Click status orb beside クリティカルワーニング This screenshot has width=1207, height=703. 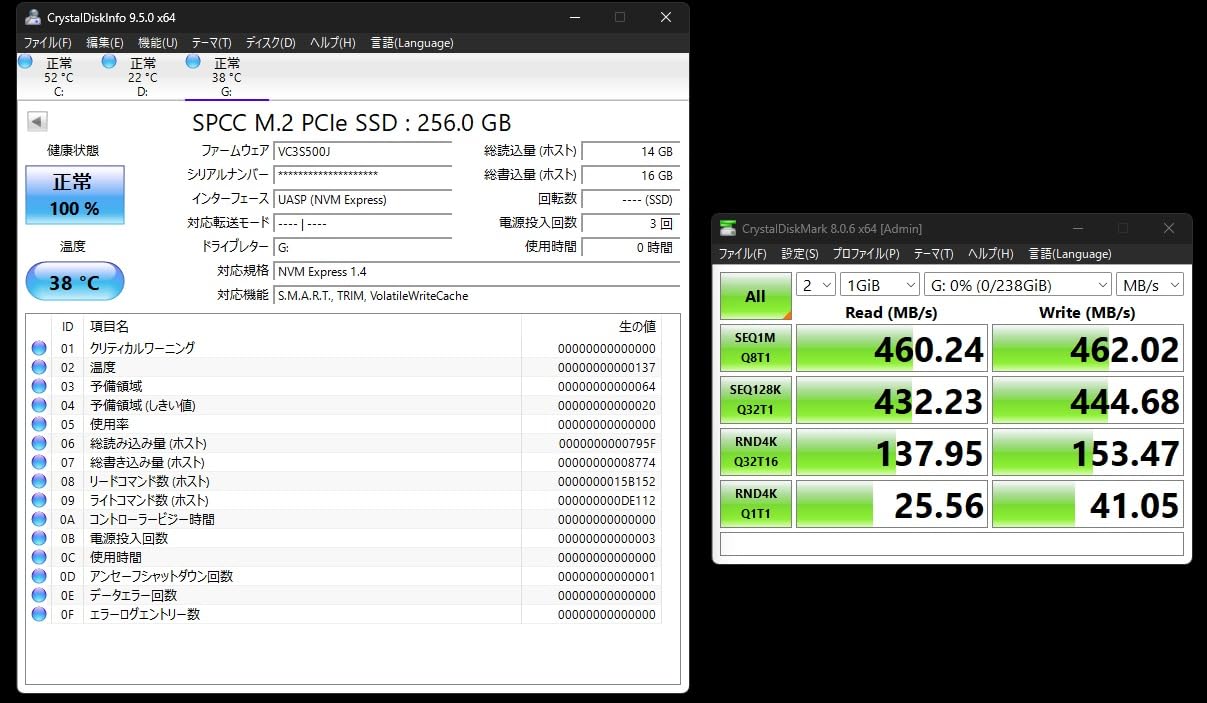[39, 348]
